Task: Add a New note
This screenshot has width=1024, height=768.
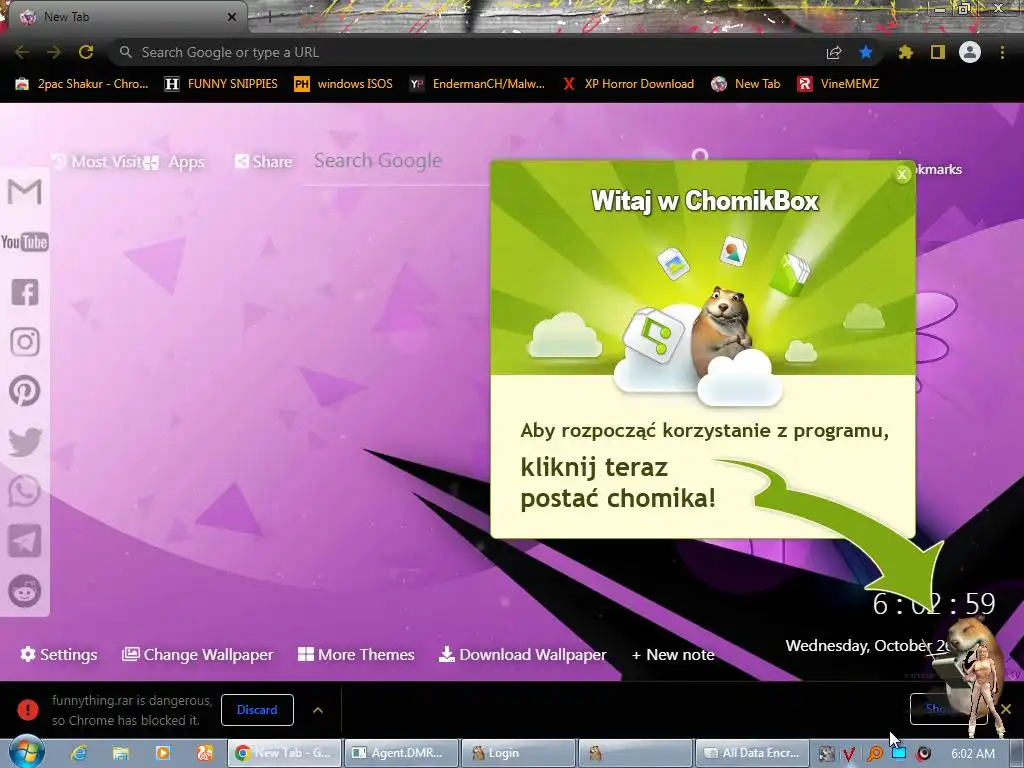Action: 673,654
